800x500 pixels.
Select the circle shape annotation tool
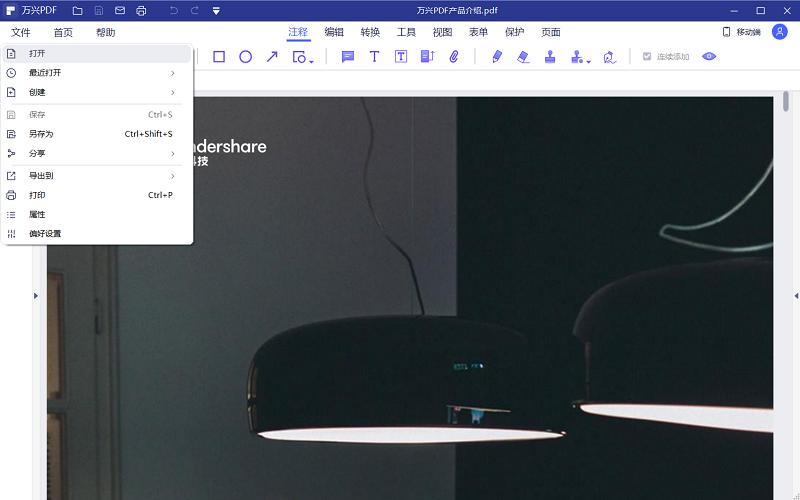click(245, 57)
